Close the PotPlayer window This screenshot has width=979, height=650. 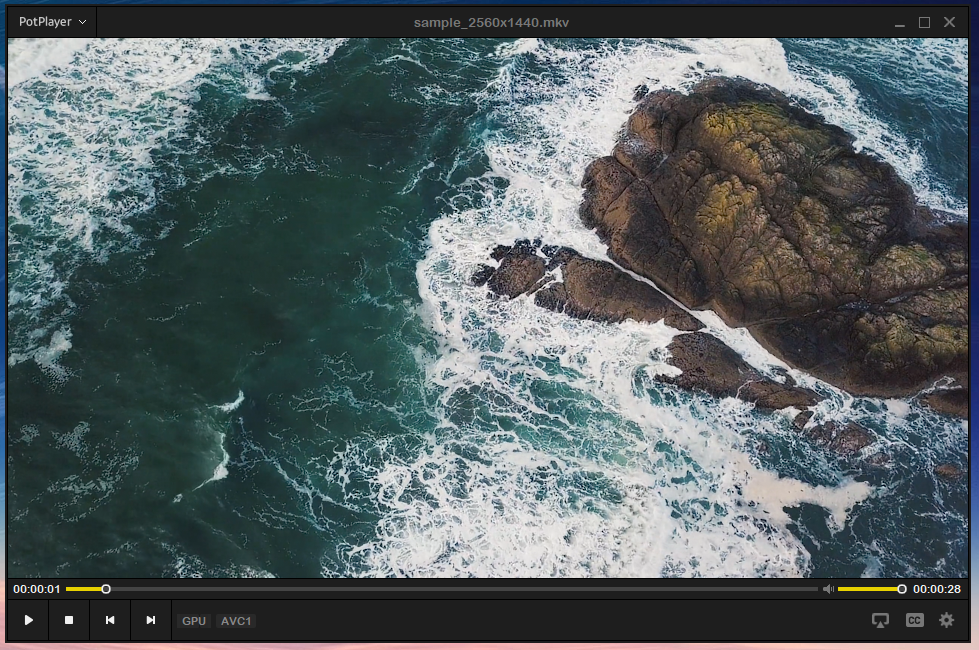tap(950, 22)
